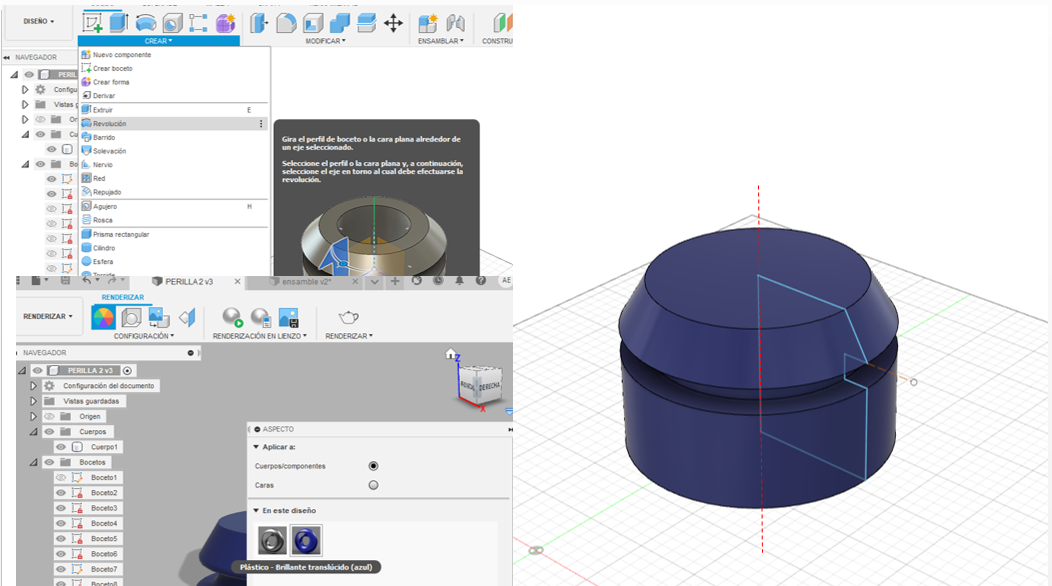
Task: Select the Scene Settings icon in the Configuración group
Action: 132,318
